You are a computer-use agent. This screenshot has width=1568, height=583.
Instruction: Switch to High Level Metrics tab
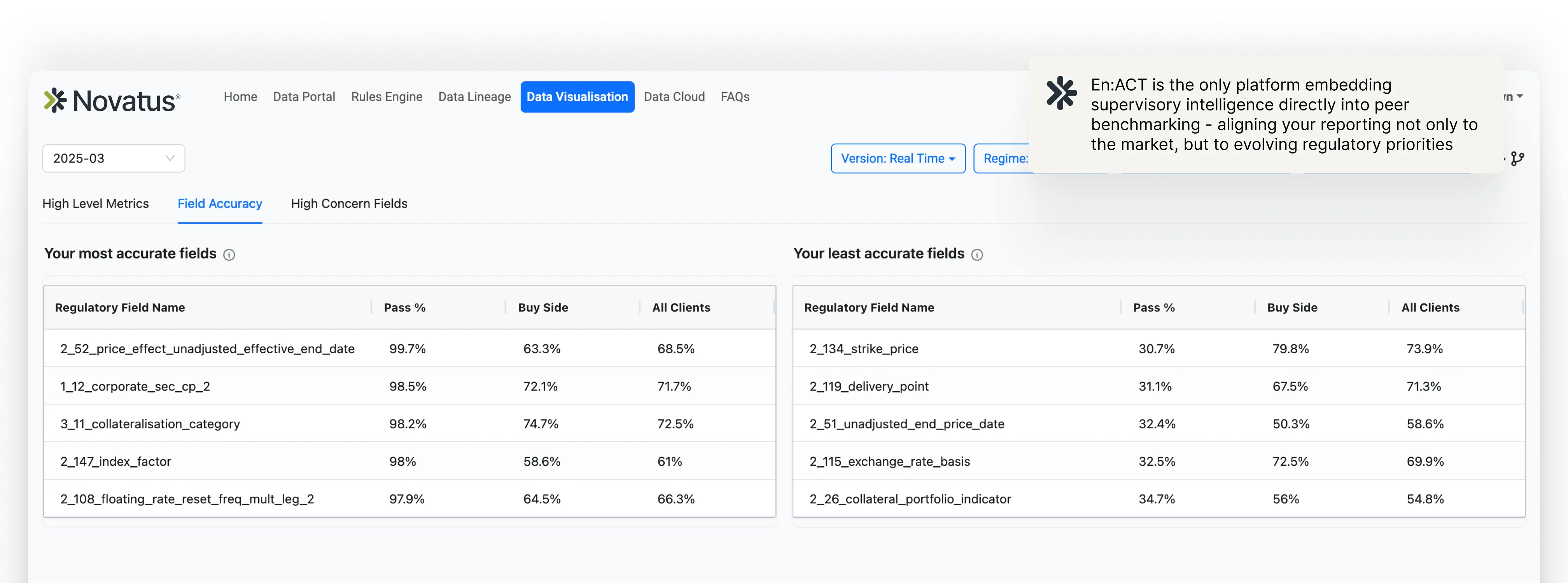[x=96, y=204]
